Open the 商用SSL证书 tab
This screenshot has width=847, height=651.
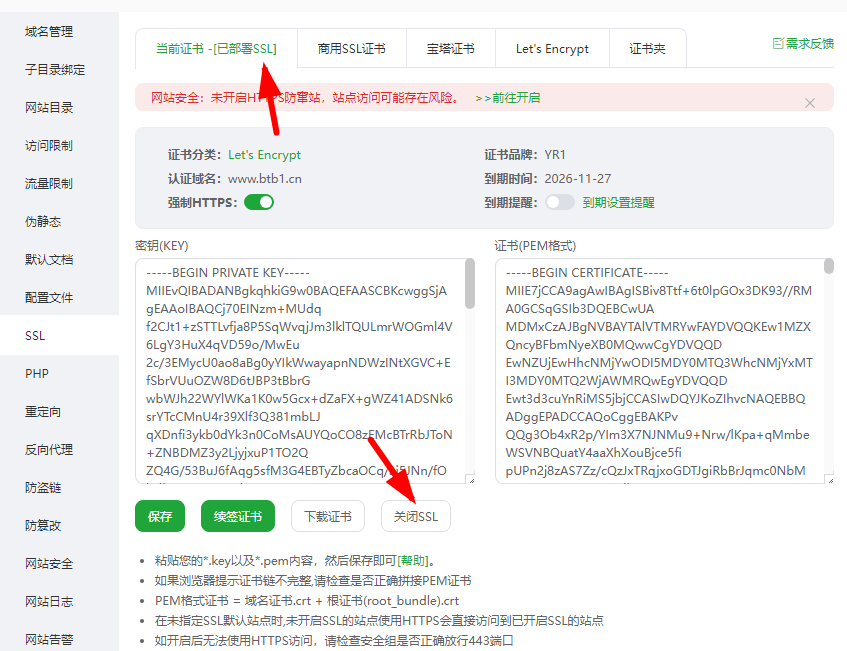coord(352,49)
